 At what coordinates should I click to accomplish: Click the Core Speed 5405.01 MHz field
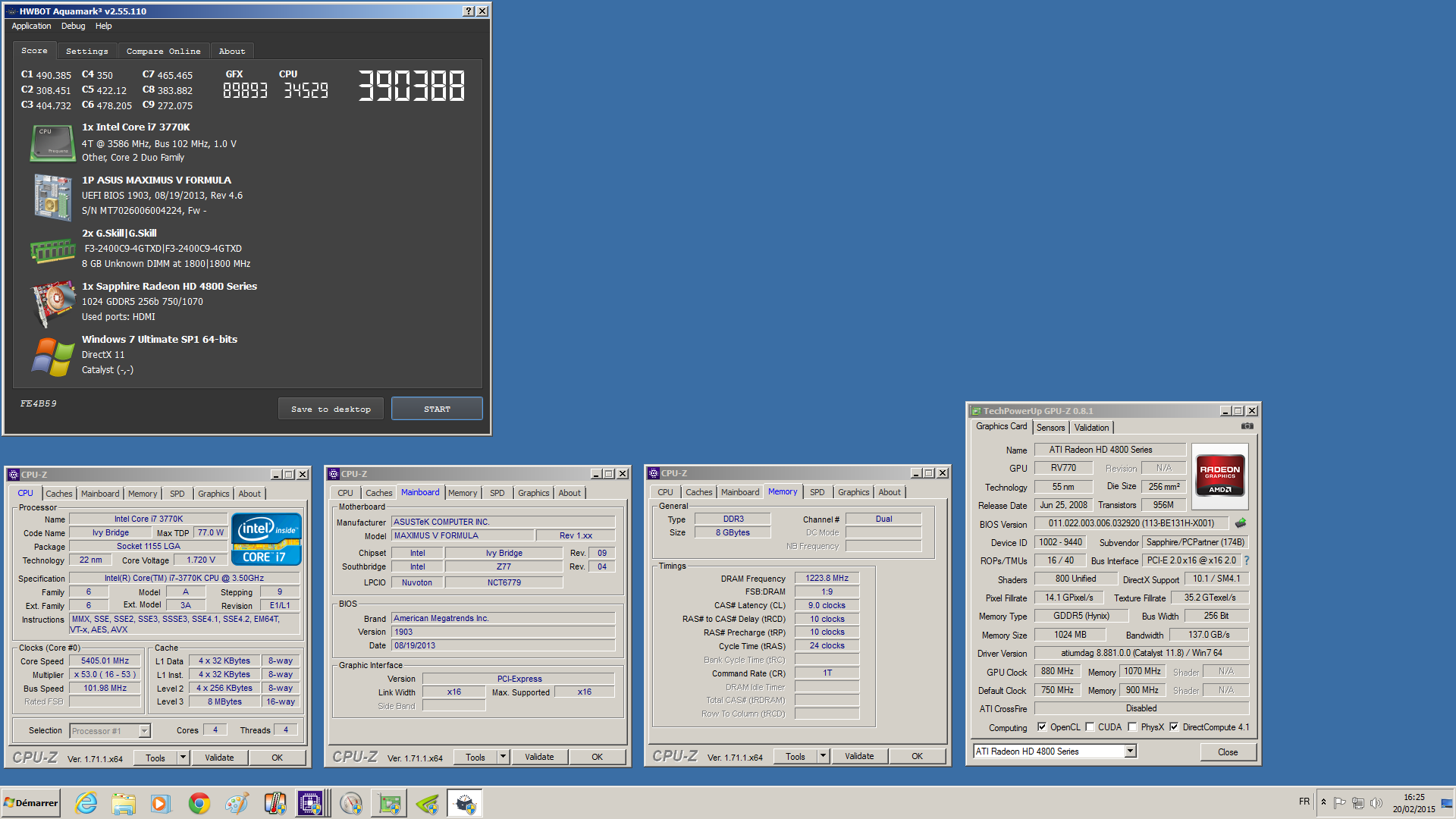(105, 661)
